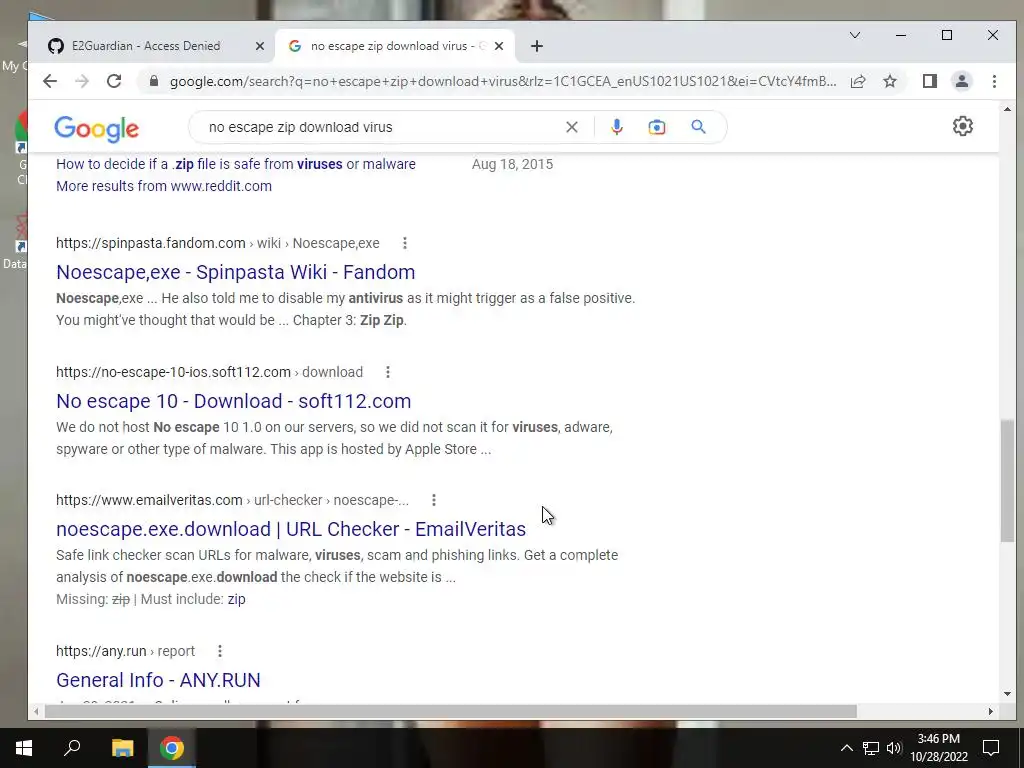1024x768 pixels.
Task: Click the forward navigation arrow
Action: click(82, 81)
